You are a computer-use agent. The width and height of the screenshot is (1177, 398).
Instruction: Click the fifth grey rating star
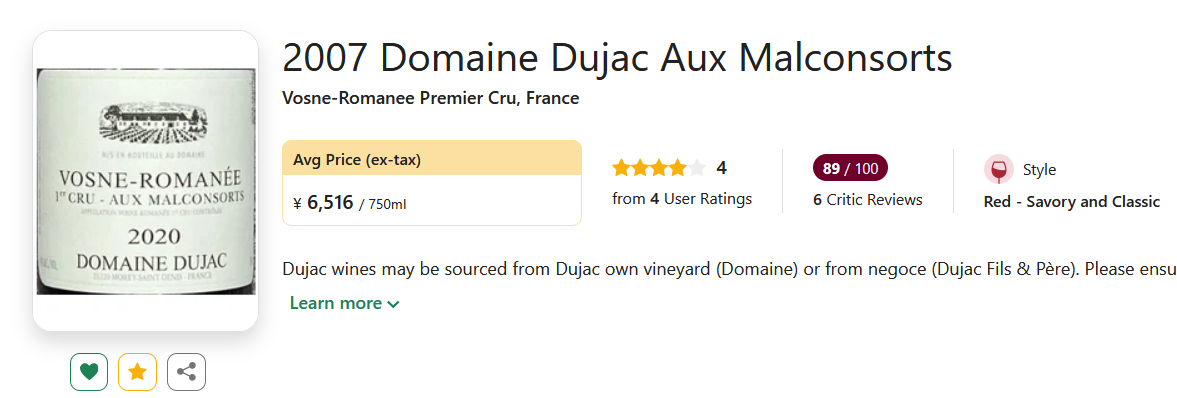tap(697, 168)
